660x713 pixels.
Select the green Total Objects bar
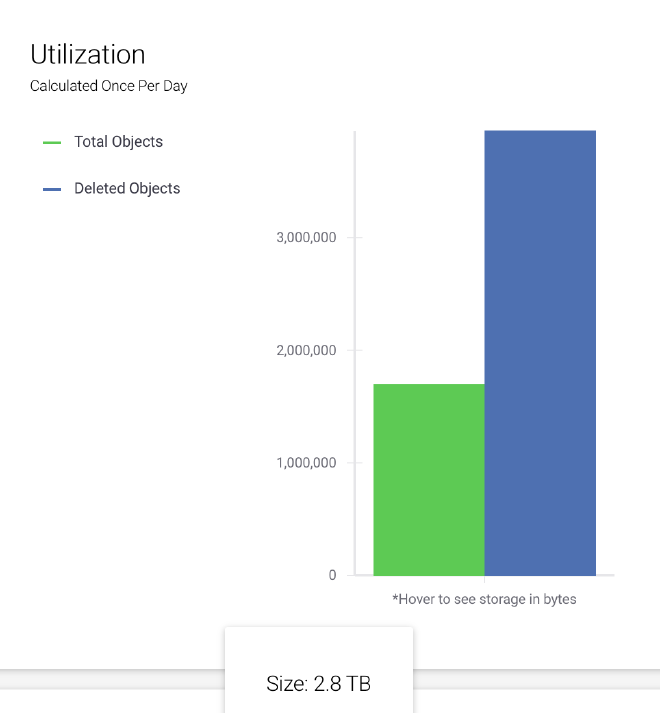429,480
